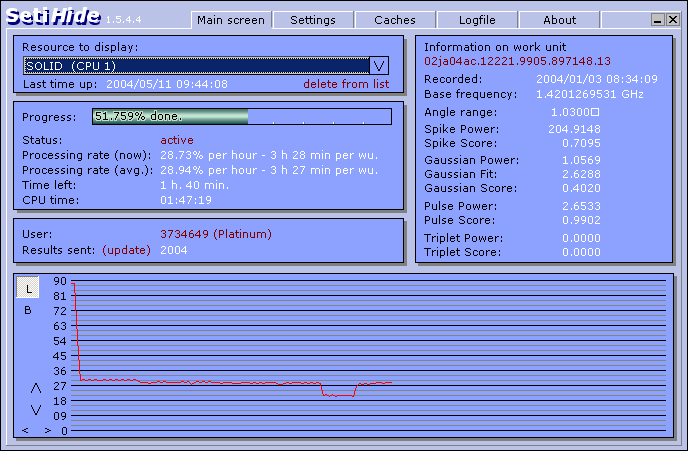Click the Recorded date 2004/01/03 08:34:09
This screenshot has width=688, height=451.
click(597, 79)
